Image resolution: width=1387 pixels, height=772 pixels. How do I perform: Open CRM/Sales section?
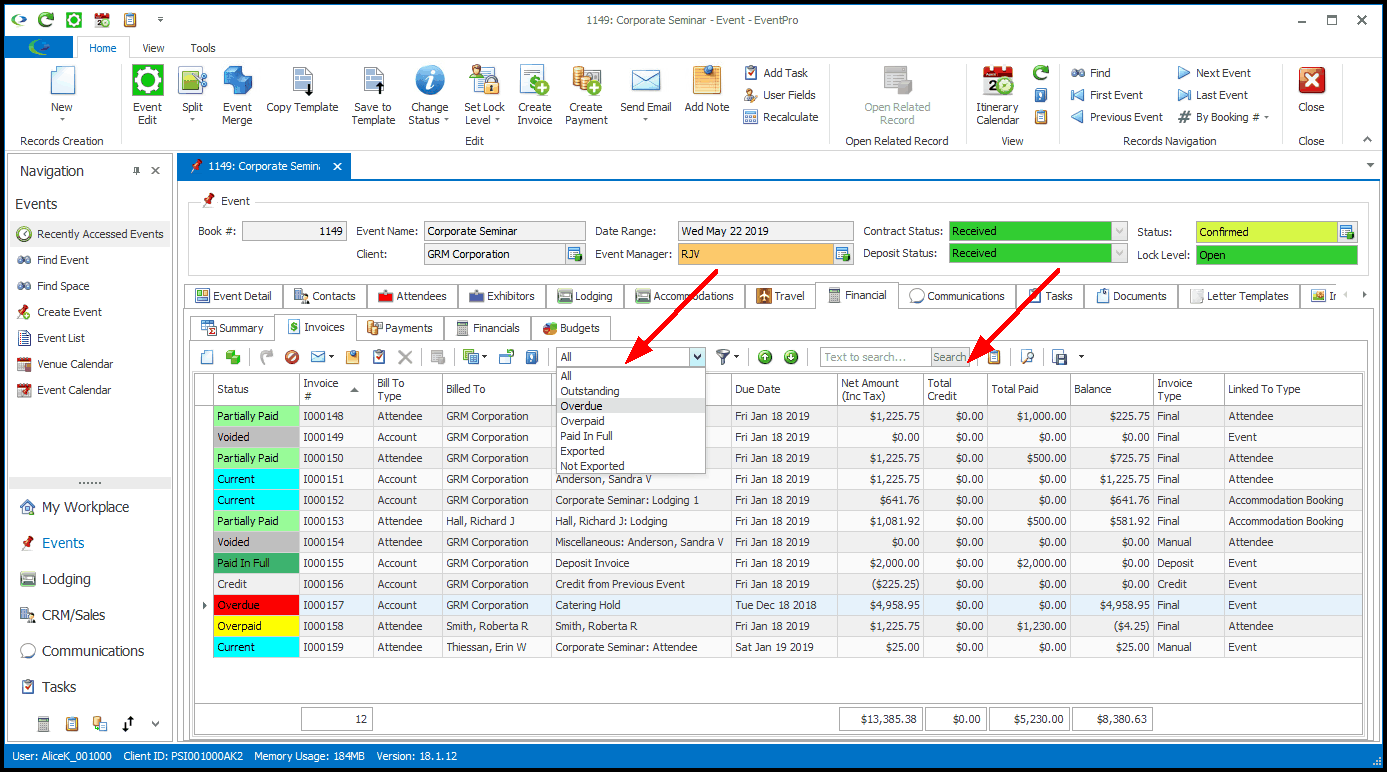tap(73, 615)
